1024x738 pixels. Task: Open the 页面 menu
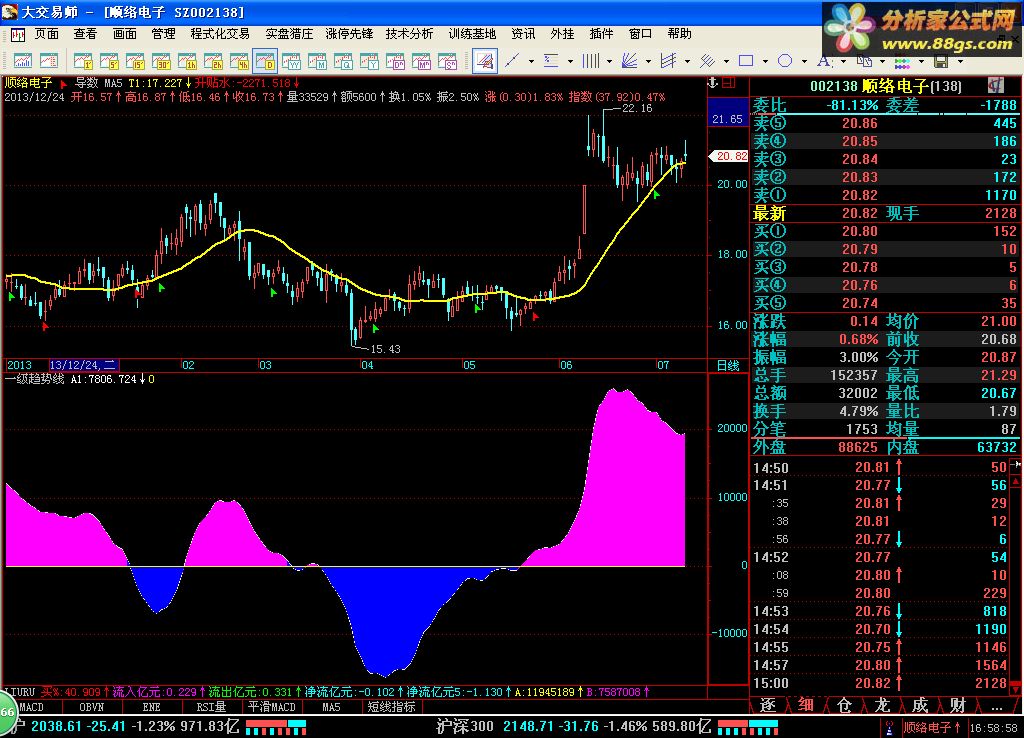coord(46,33)
